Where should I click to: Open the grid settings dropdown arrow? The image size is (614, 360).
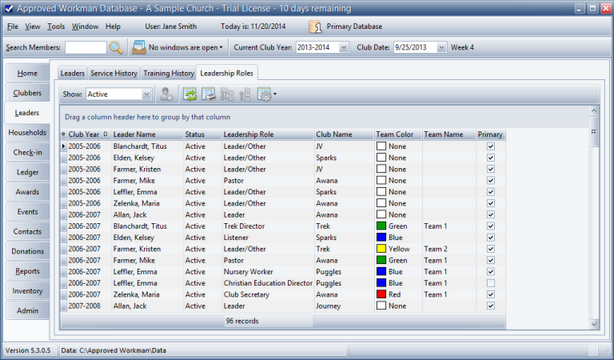(275, 94)
